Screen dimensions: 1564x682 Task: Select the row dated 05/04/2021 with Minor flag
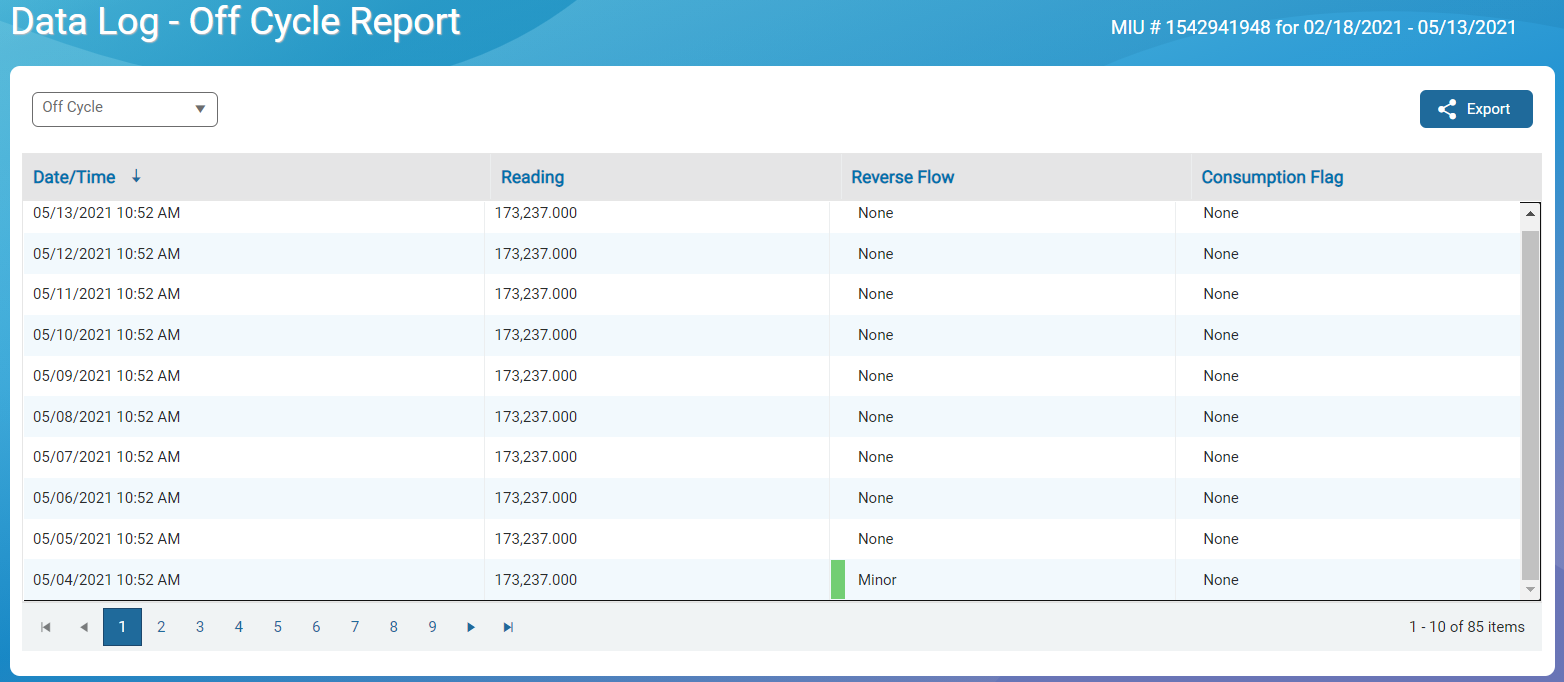[x=400, y=579]
